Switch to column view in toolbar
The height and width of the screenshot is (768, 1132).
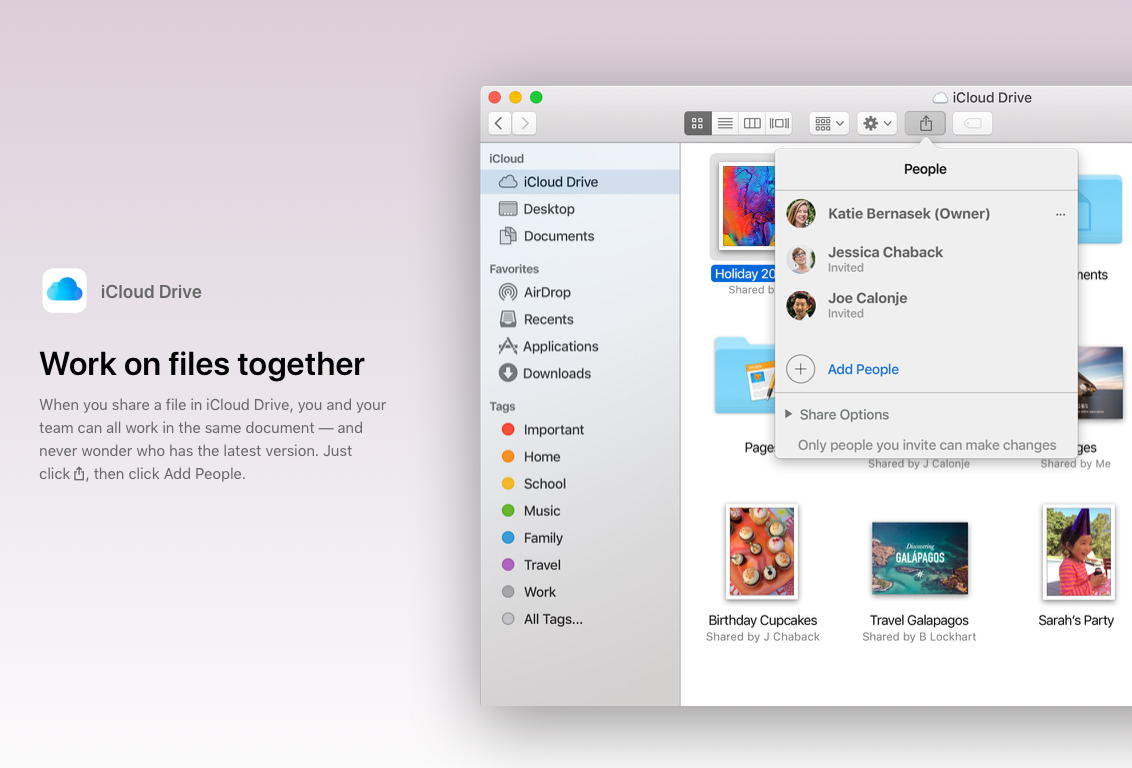(752, 123)
